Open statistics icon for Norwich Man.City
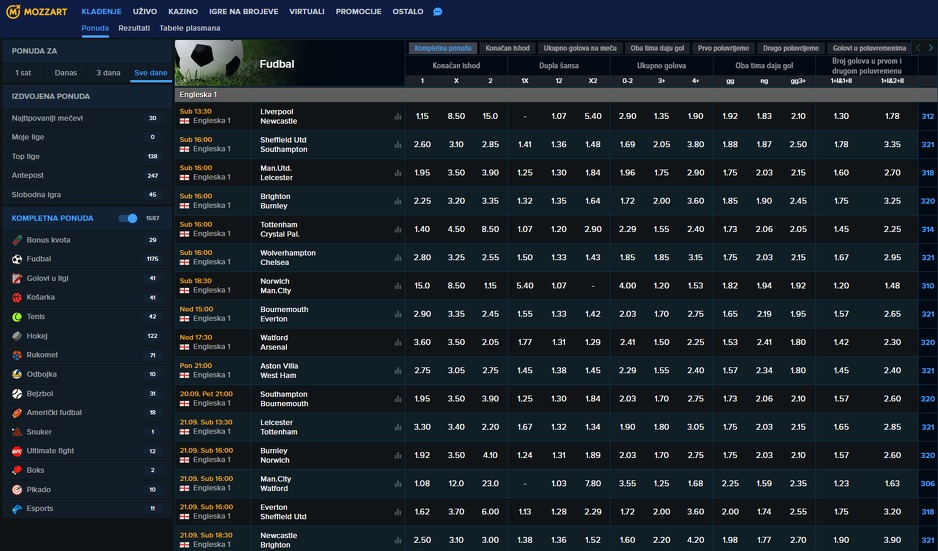 (398, 286)
